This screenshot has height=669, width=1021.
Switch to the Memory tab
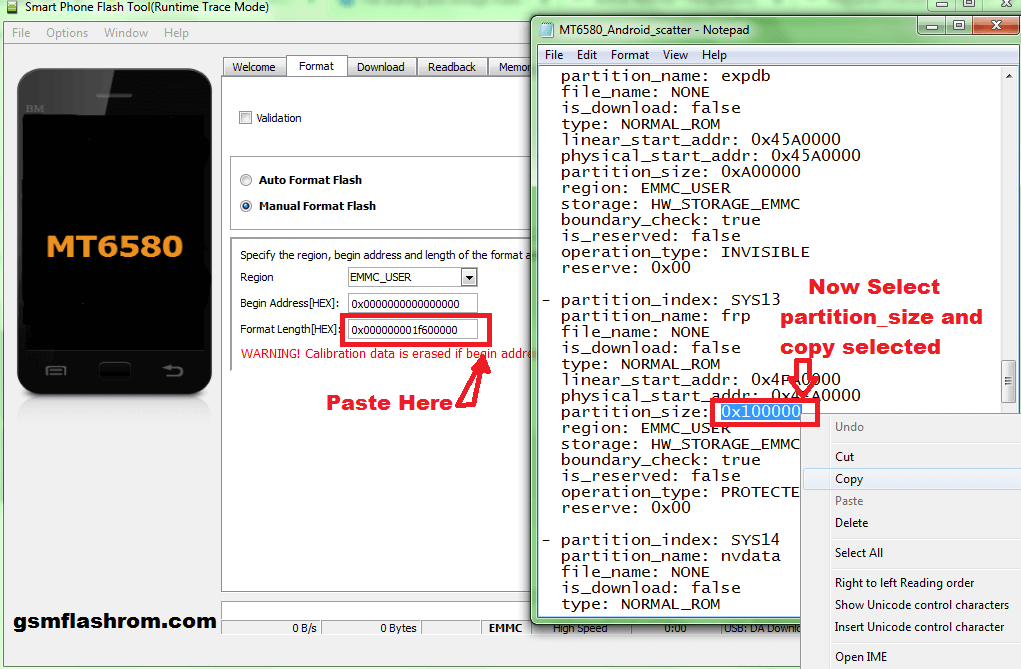point(510,67)
